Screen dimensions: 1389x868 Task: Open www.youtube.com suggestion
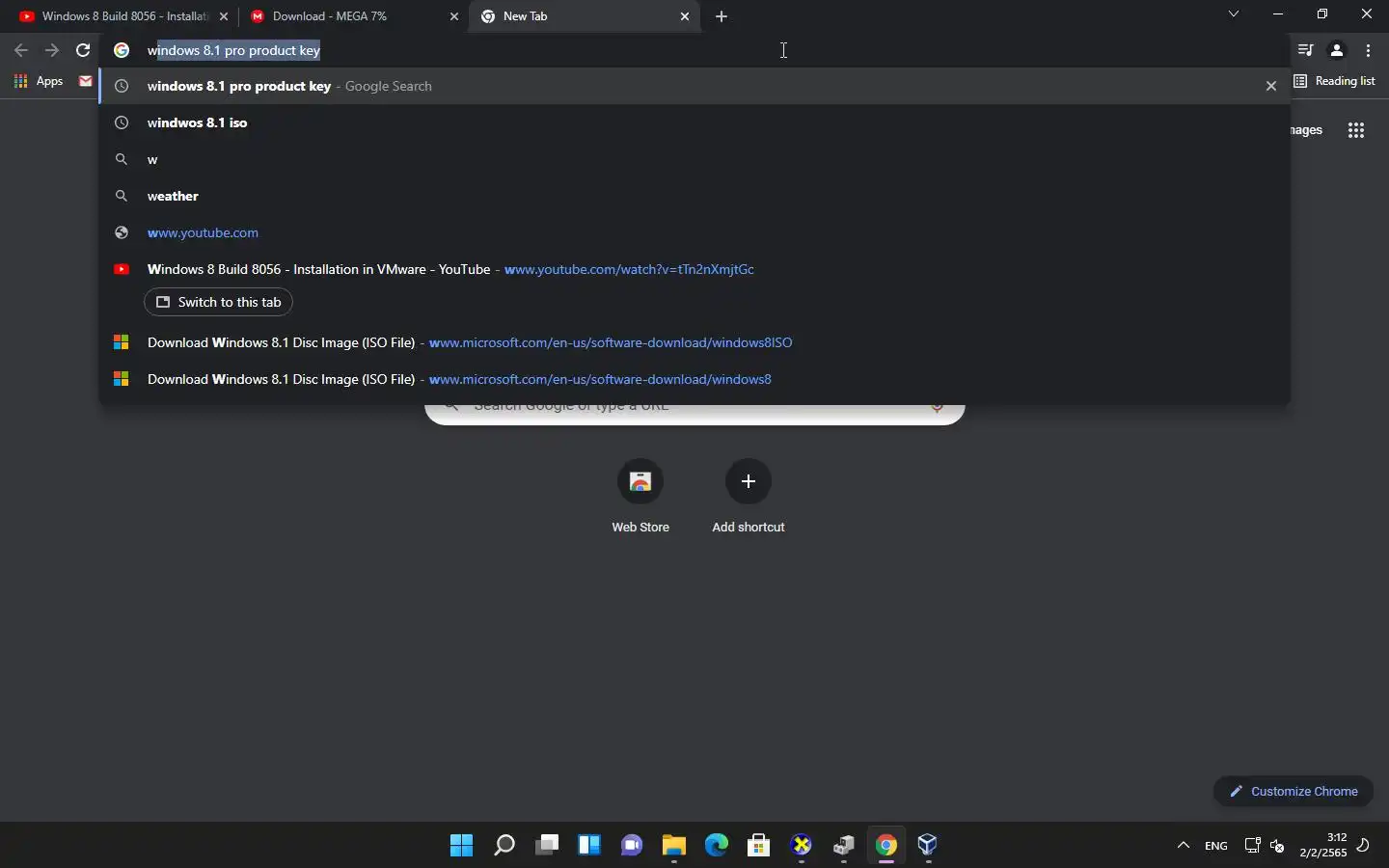coord(694,232)
